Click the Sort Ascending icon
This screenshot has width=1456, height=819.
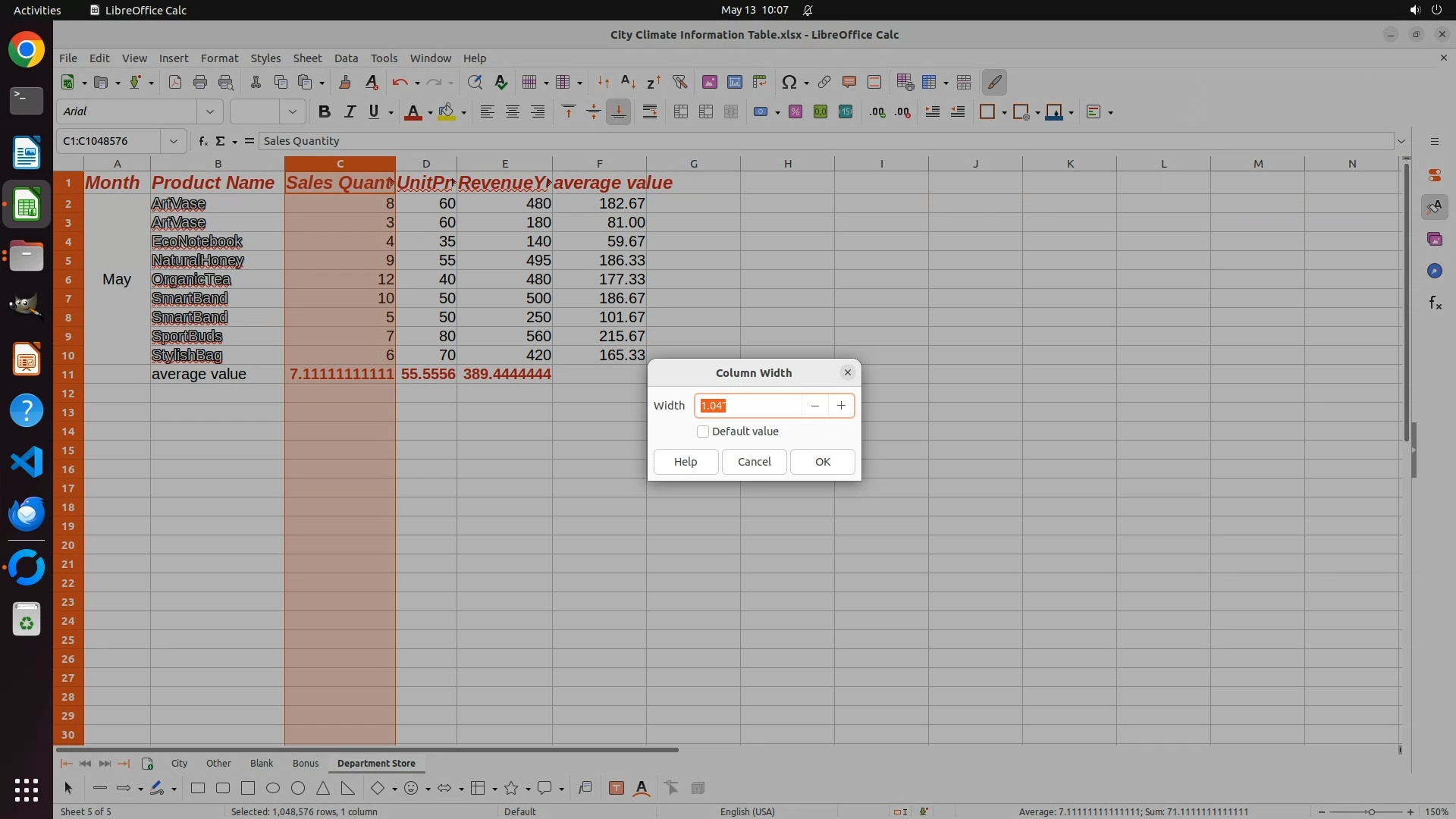[x=628, y=82]
